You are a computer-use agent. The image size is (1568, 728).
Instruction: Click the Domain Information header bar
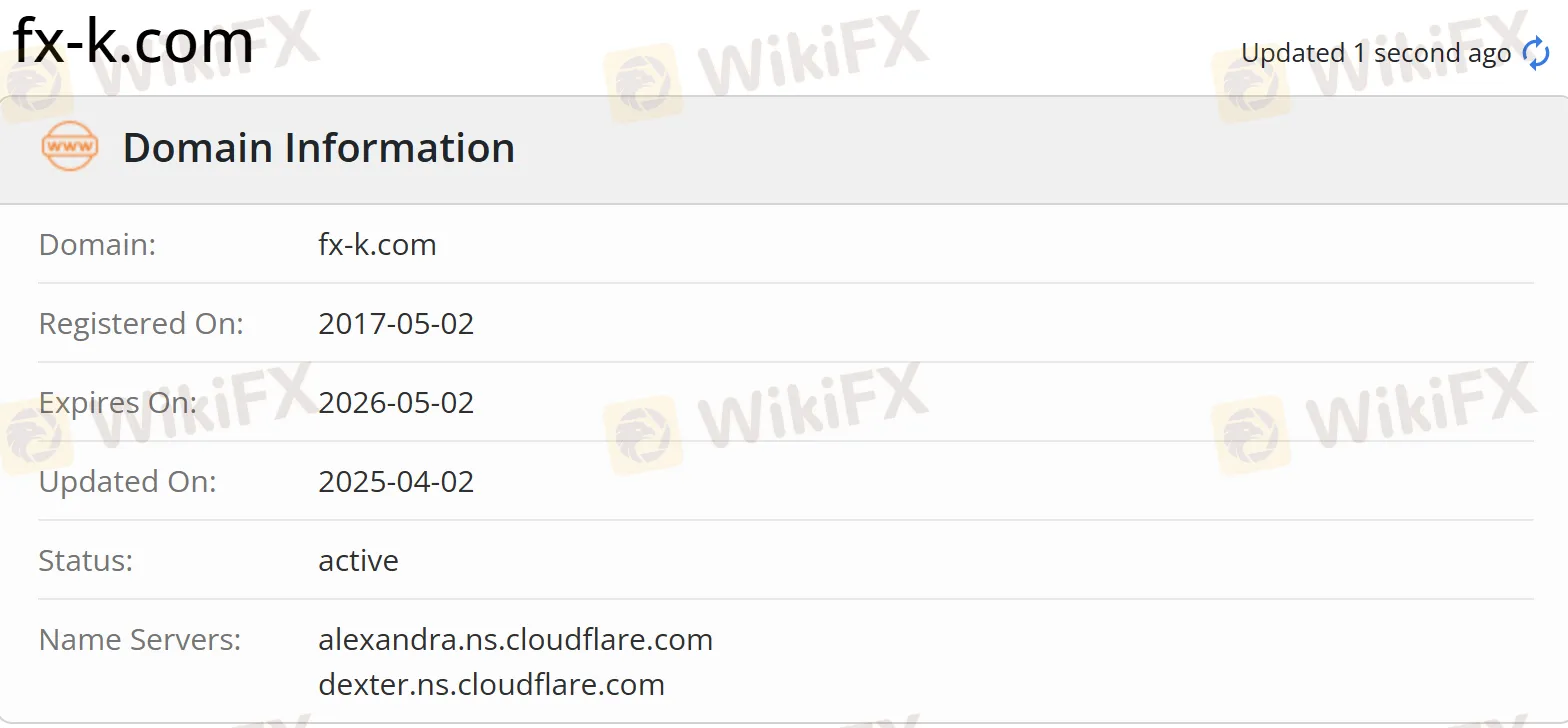point(318,148)
